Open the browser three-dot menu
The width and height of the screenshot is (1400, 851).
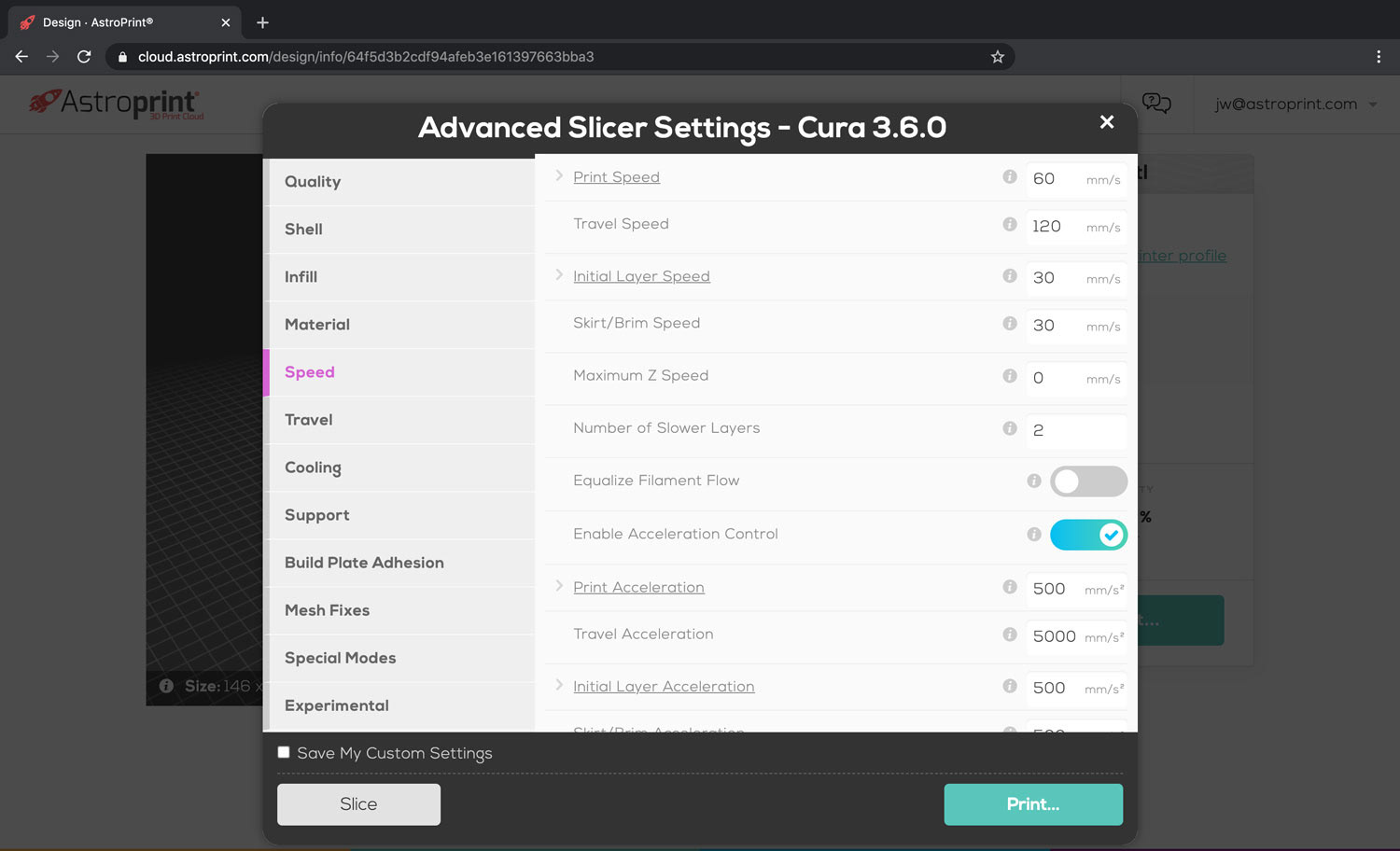pyautogui.click(x=1379, y=57)
